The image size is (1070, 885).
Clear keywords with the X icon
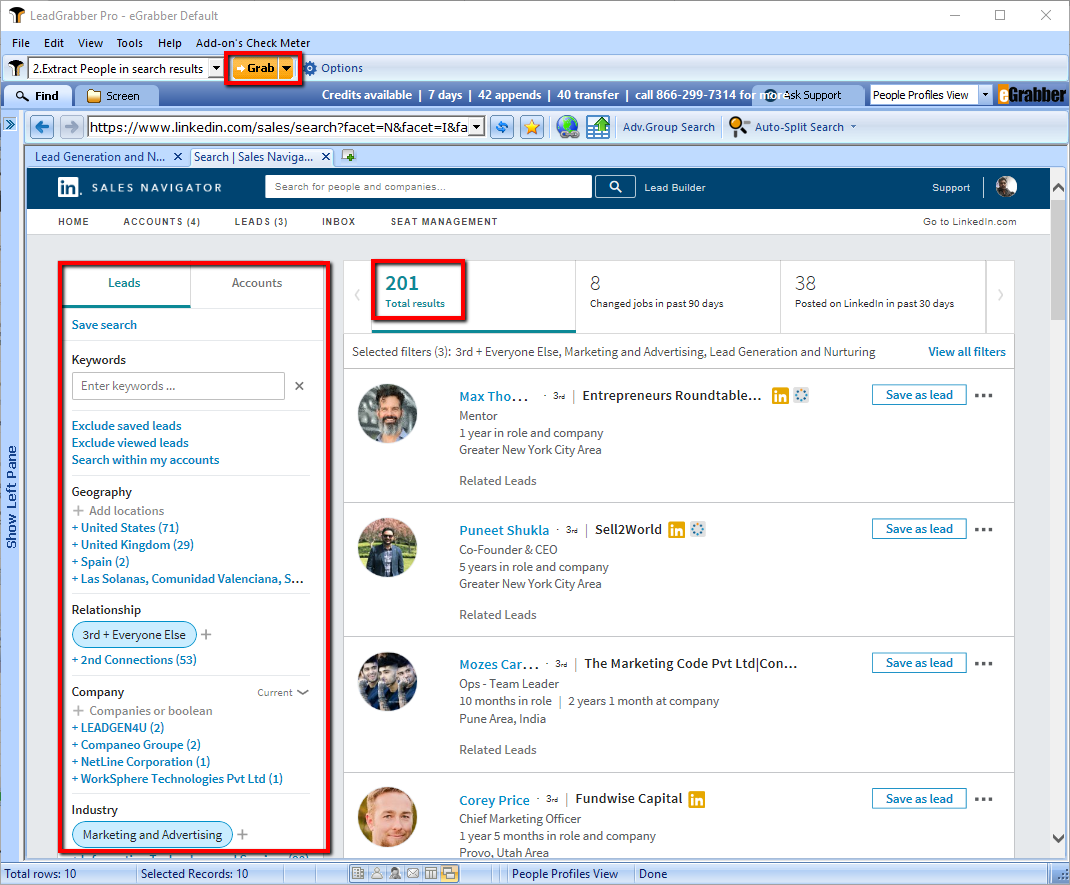point(299,386)
